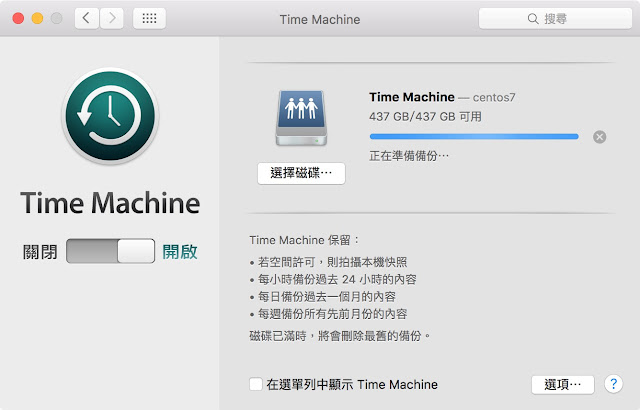Close the window with the red button
640x410 pixels.
[18, 18]
